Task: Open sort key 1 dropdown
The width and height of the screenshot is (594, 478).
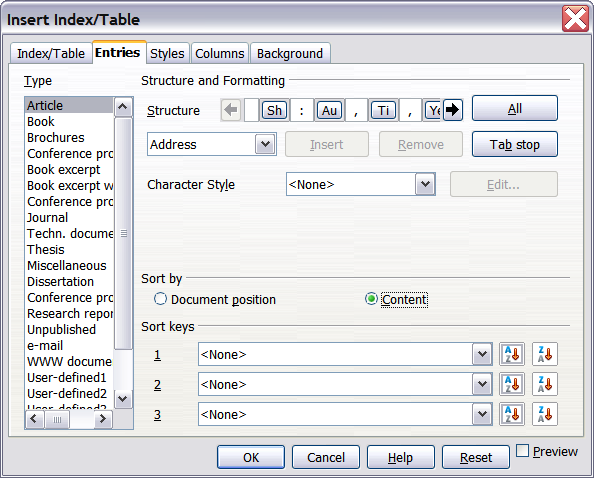Action: coord(482,354)
